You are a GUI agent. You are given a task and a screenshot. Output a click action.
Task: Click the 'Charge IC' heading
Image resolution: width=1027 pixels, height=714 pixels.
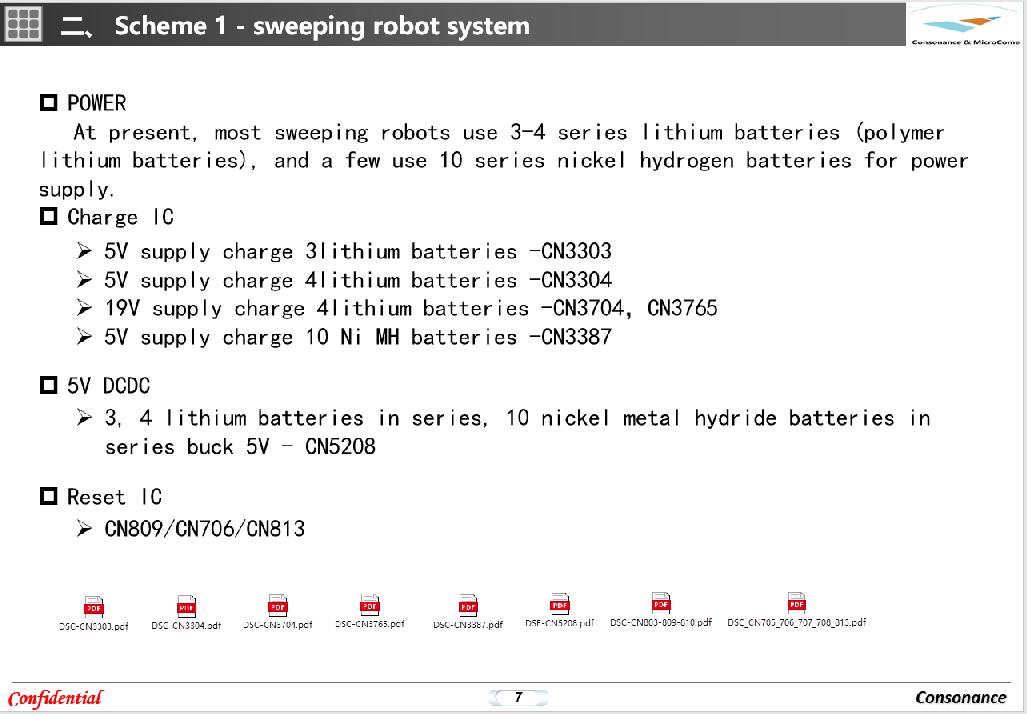click(121, 217)
